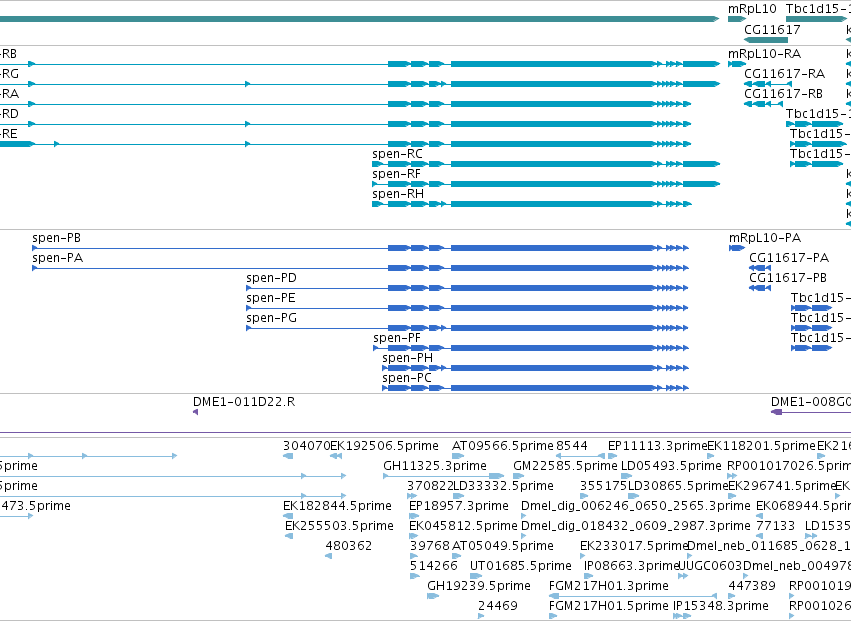Click the mRpL10 gene arrow glyph
Screen dimensions: 851x621
737,20
